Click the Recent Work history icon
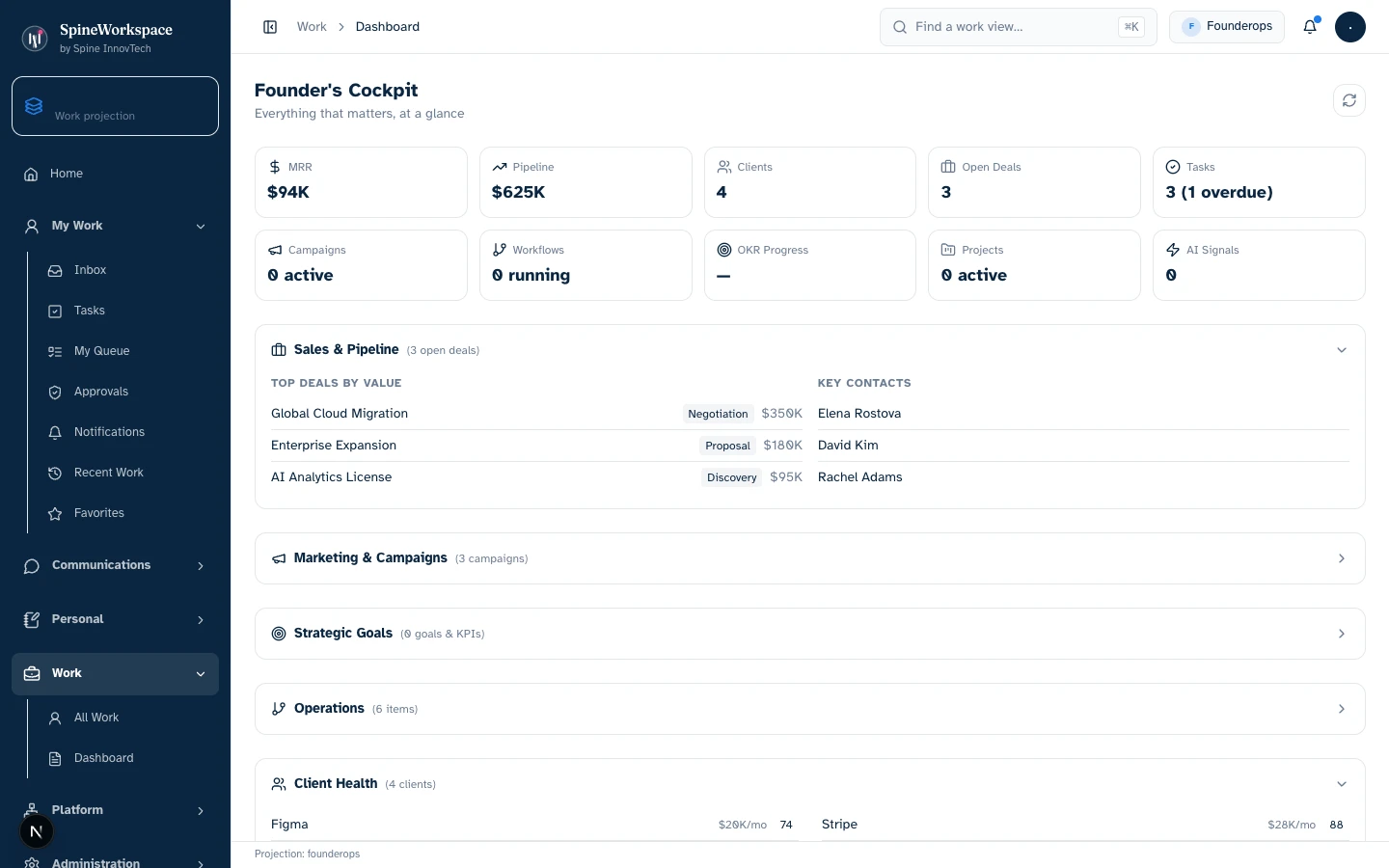 [x=55, y=474]
